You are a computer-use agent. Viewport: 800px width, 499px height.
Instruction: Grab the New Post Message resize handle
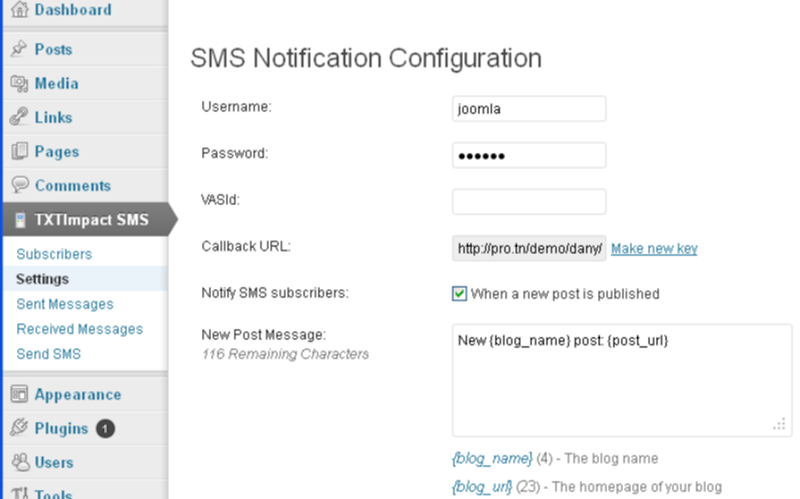pyautogui.click(x=780, y=425)
